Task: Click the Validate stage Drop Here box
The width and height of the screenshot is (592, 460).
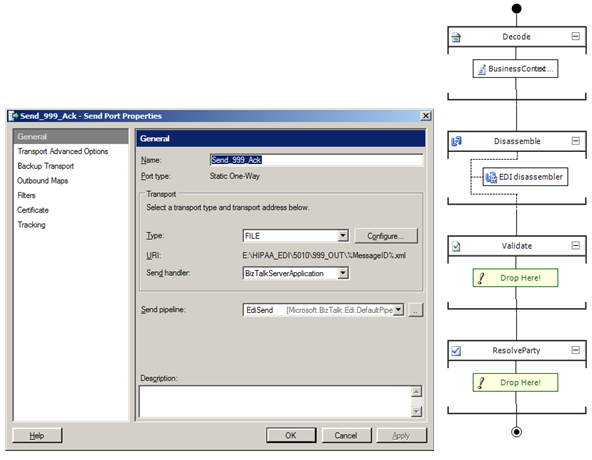Action: 515,278
